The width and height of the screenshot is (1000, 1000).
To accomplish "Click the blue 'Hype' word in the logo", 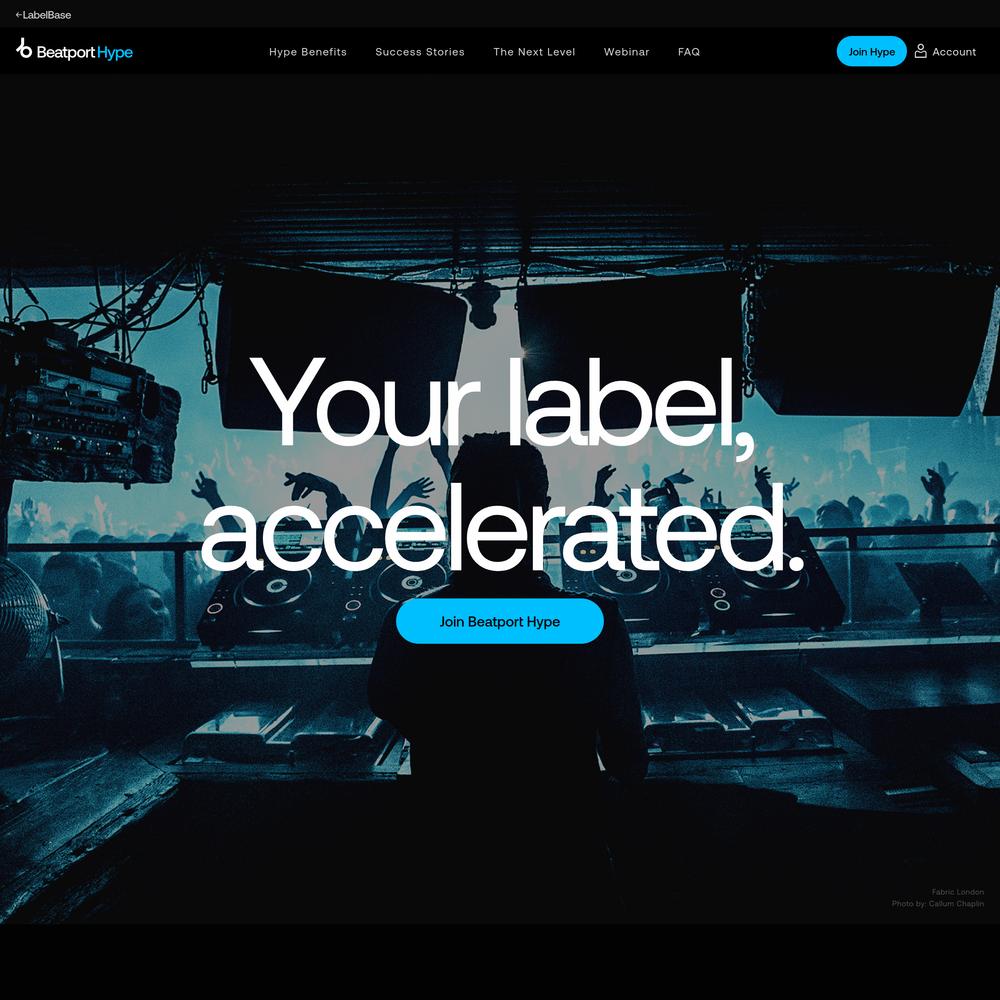I will (x=115, y=53).
